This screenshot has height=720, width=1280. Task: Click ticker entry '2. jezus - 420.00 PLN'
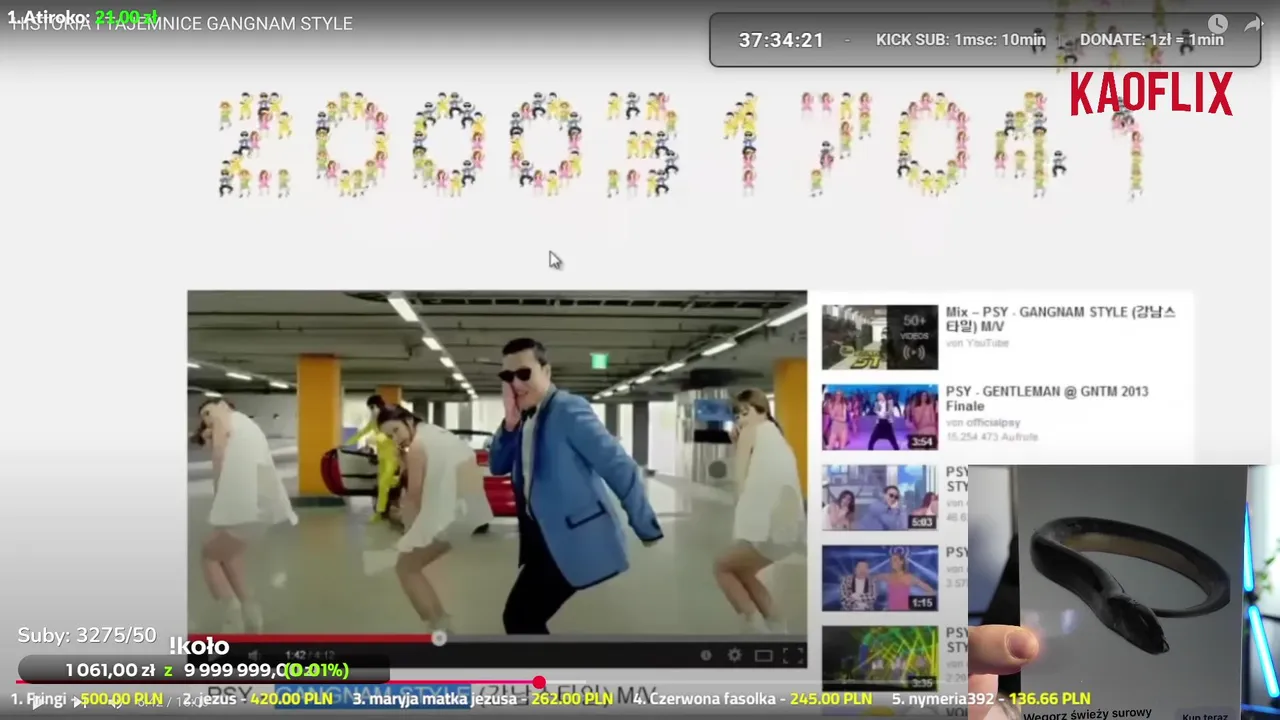click(257, 699)
